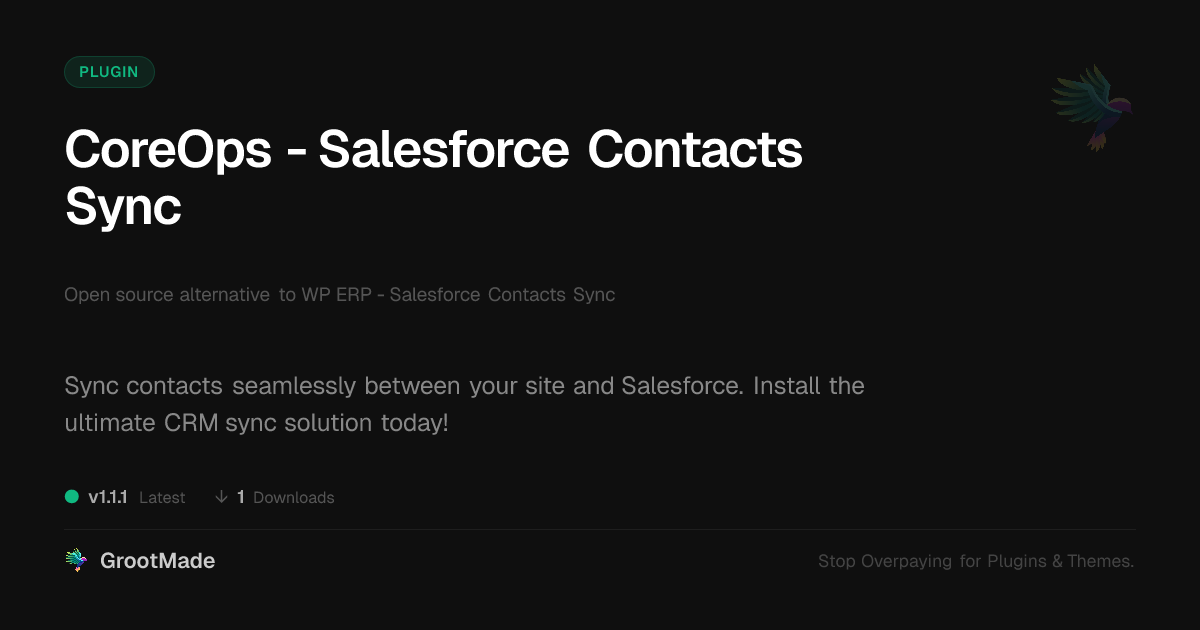Click the download arrow icon

[x=221, y=497]
